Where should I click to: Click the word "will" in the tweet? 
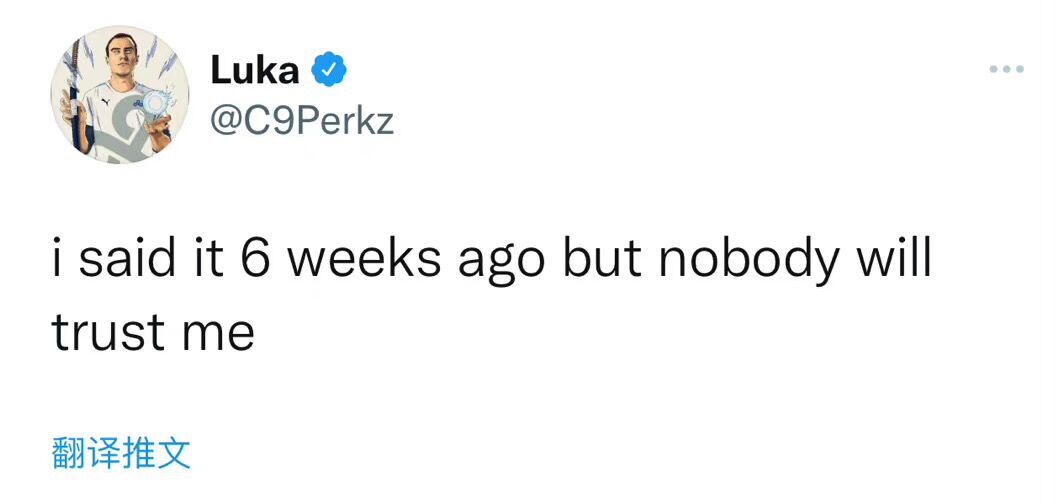pyautogui.click(x=894, y=259)
